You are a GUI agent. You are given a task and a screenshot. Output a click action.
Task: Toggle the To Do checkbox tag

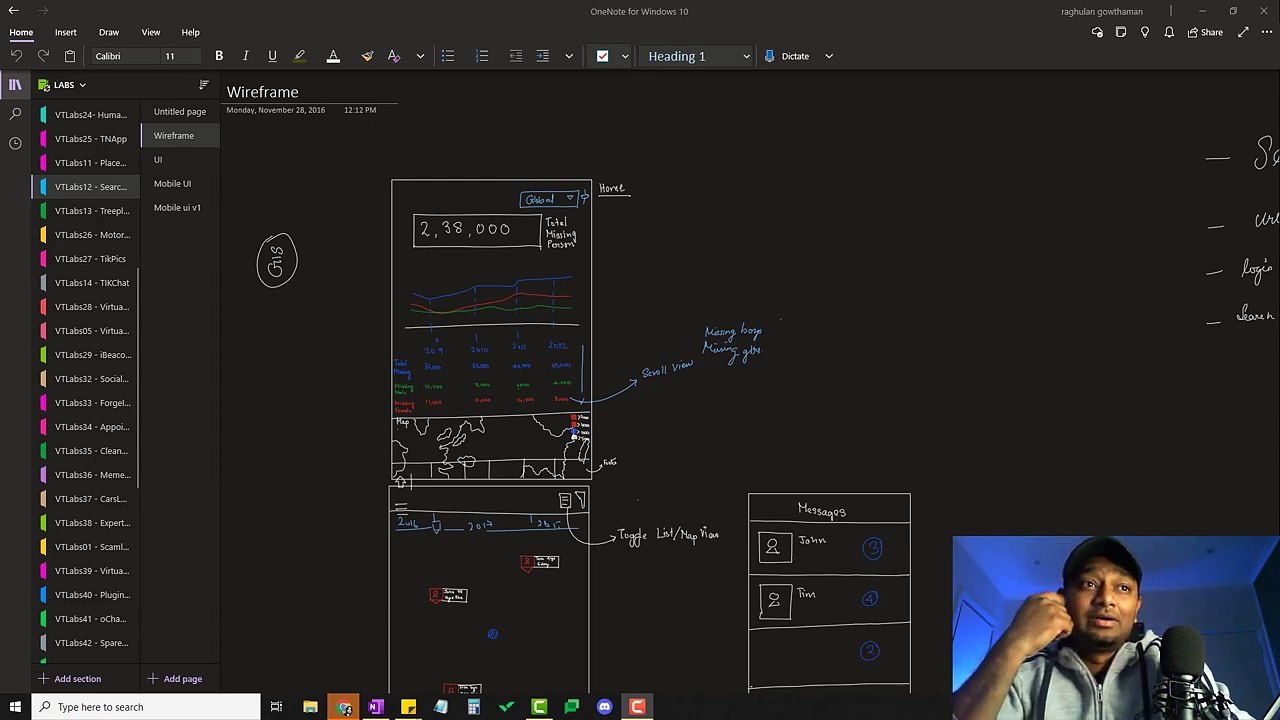point(602,56)
